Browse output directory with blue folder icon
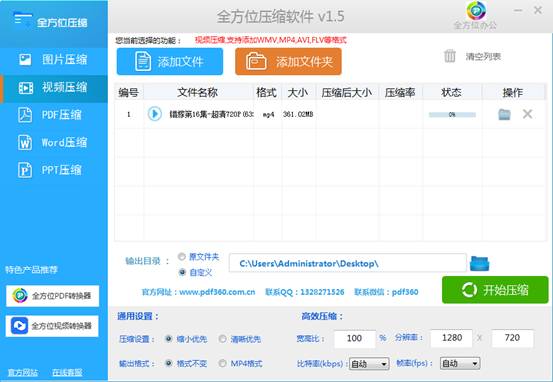 [x=480, y=263]
